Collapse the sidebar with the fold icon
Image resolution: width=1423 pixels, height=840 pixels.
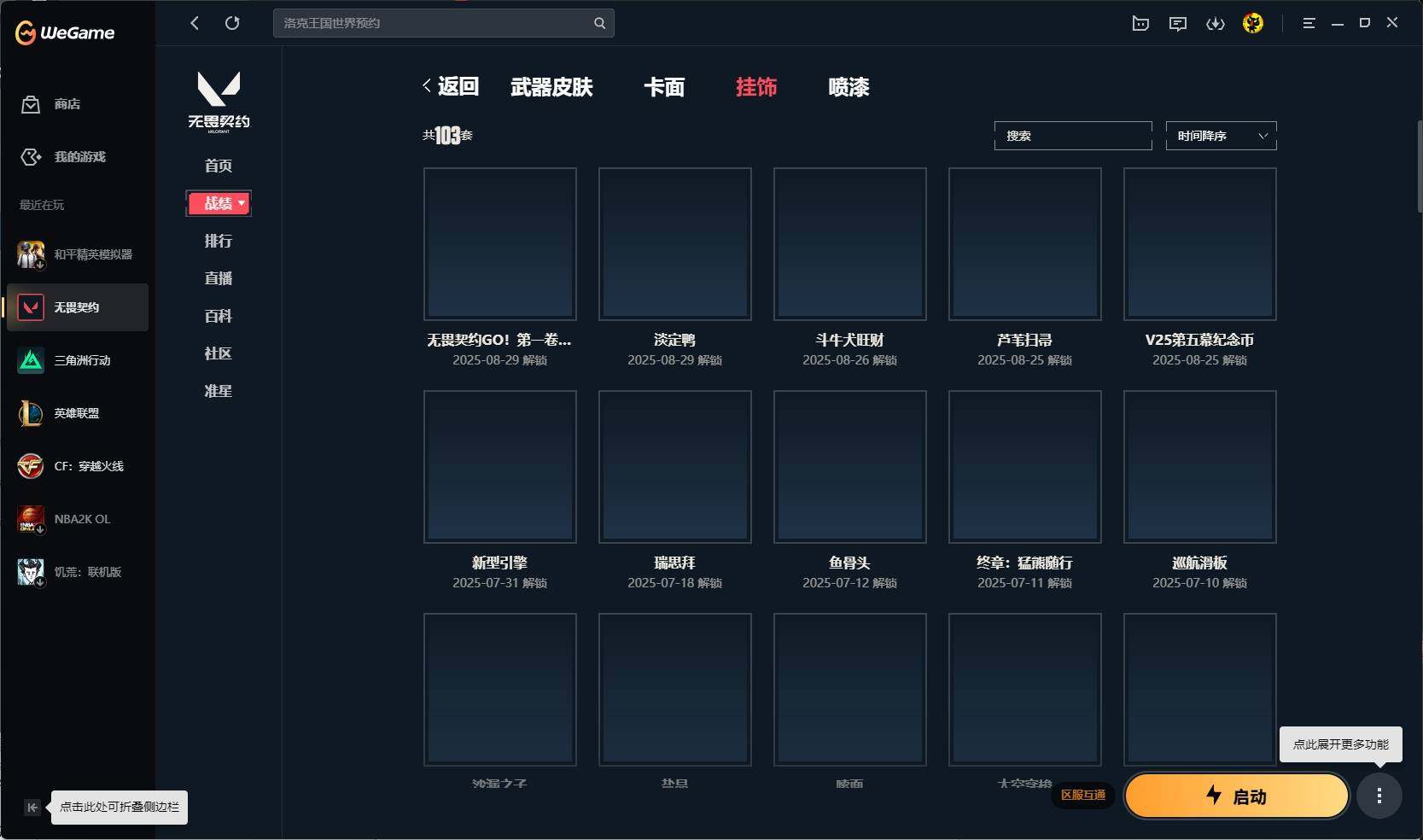[x=32, y=808]
